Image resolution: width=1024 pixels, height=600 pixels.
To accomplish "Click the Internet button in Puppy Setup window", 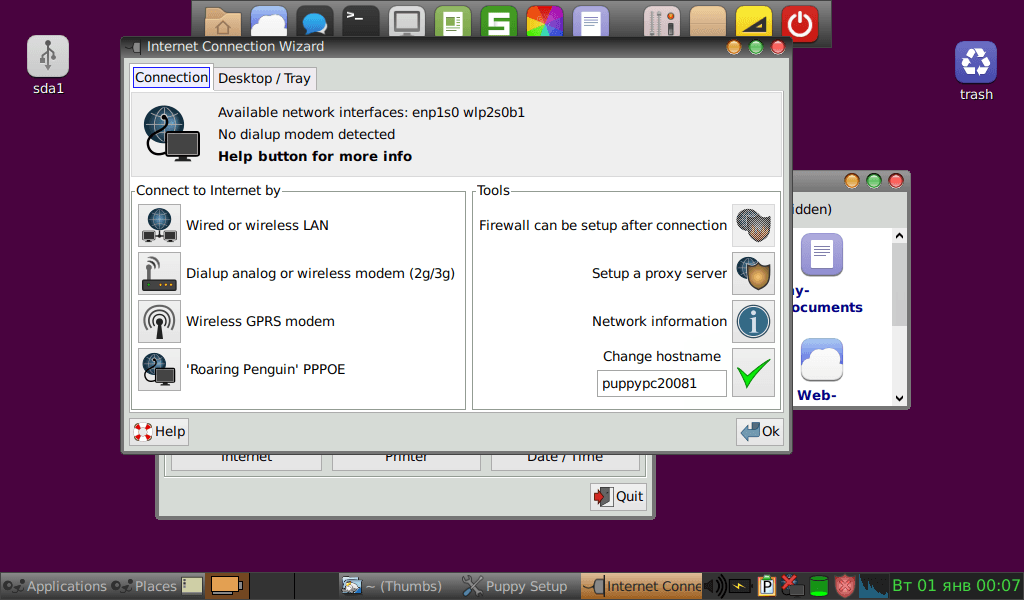I will [246, 460].
